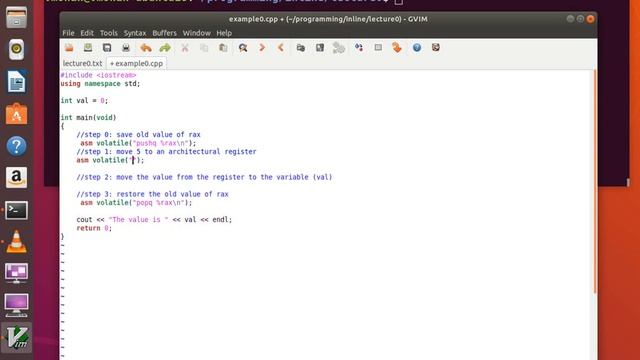Open the Help menu in GVIM
Image resolution: width=640 pixels, height=360 pixels.
(224, 33)
